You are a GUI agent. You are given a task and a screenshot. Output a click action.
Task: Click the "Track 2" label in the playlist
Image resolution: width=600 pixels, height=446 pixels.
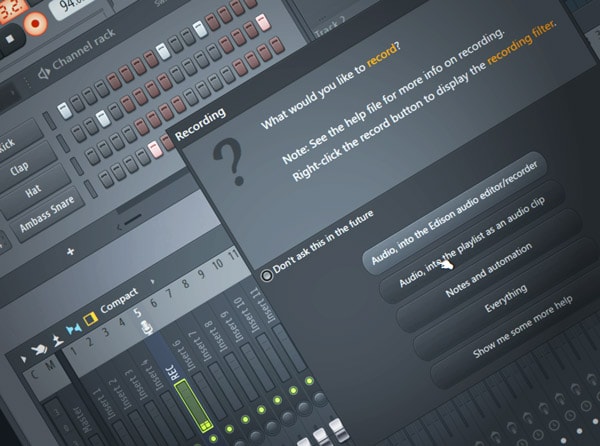pos(331,28)
